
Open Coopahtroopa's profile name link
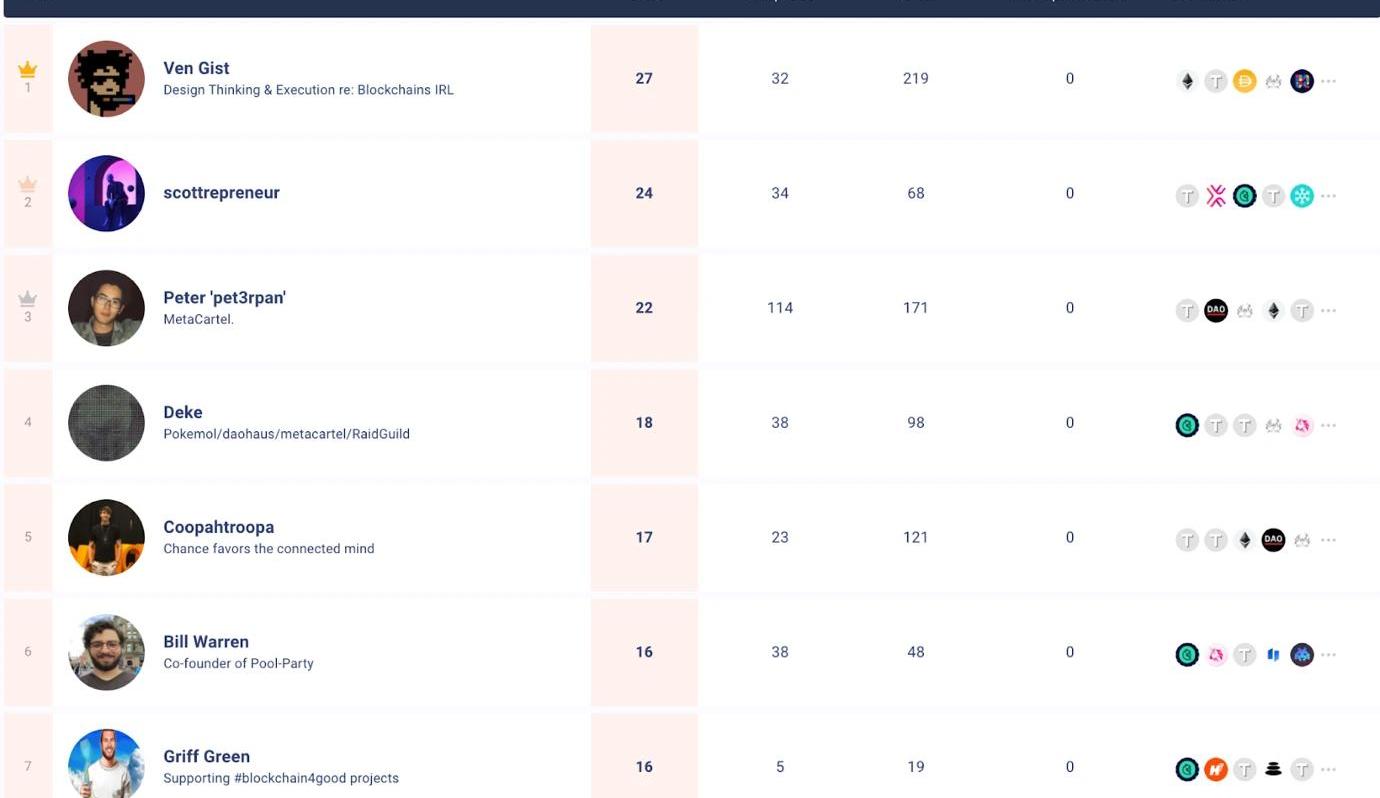pyautogui.click(x=218, y=527)
